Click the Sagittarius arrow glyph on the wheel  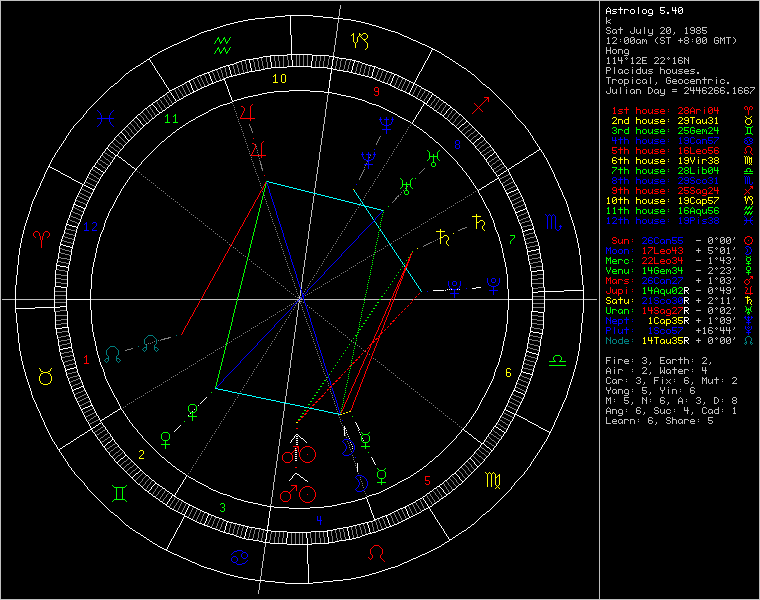click(482, 104)
